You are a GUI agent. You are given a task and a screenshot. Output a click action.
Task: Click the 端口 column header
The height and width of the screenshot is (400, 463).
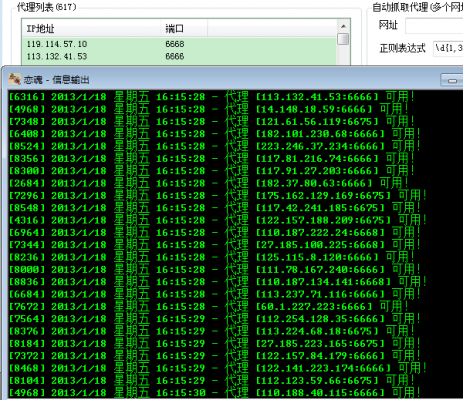[x=184, y=29]
